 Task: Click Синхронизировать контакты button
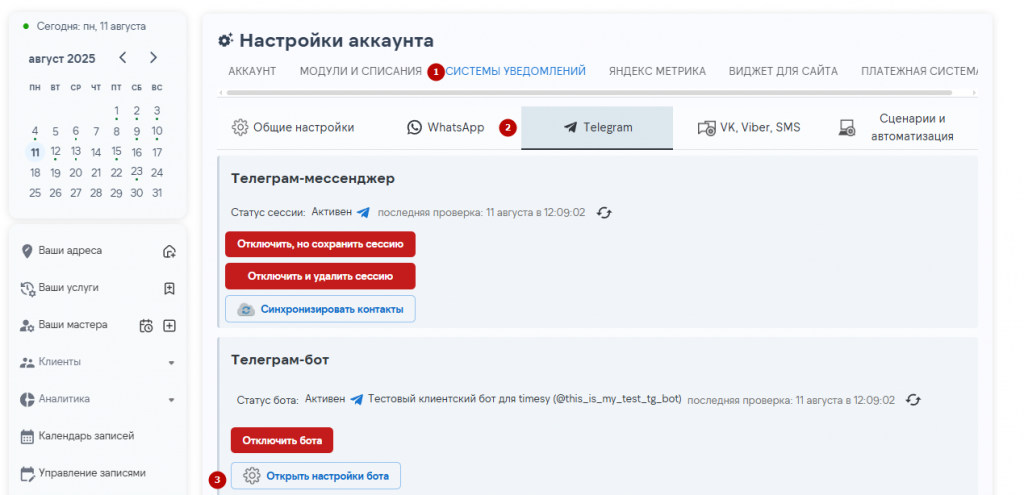pos(320,309)
